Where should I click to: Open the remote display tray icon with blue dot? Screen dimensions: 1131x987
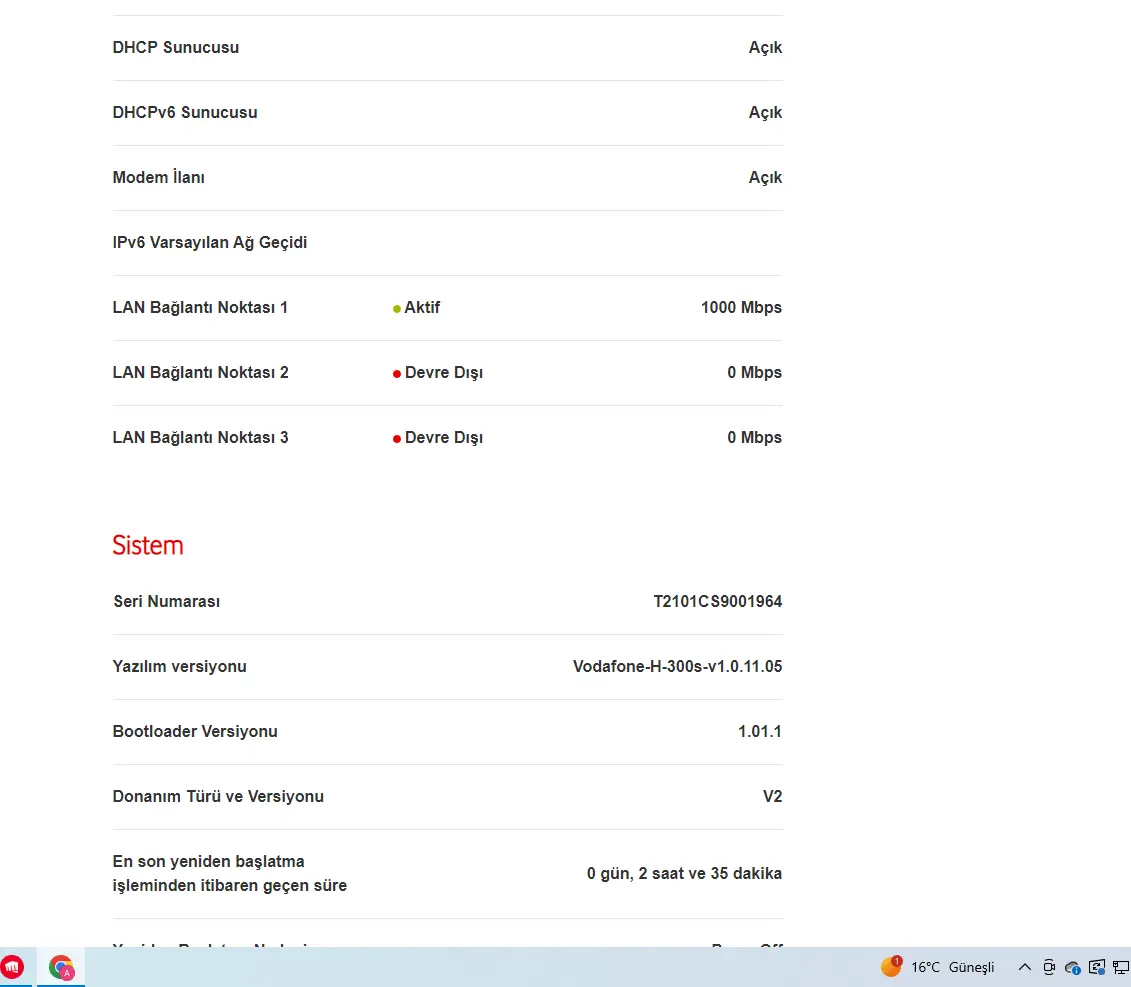[x=1096, y=967]
